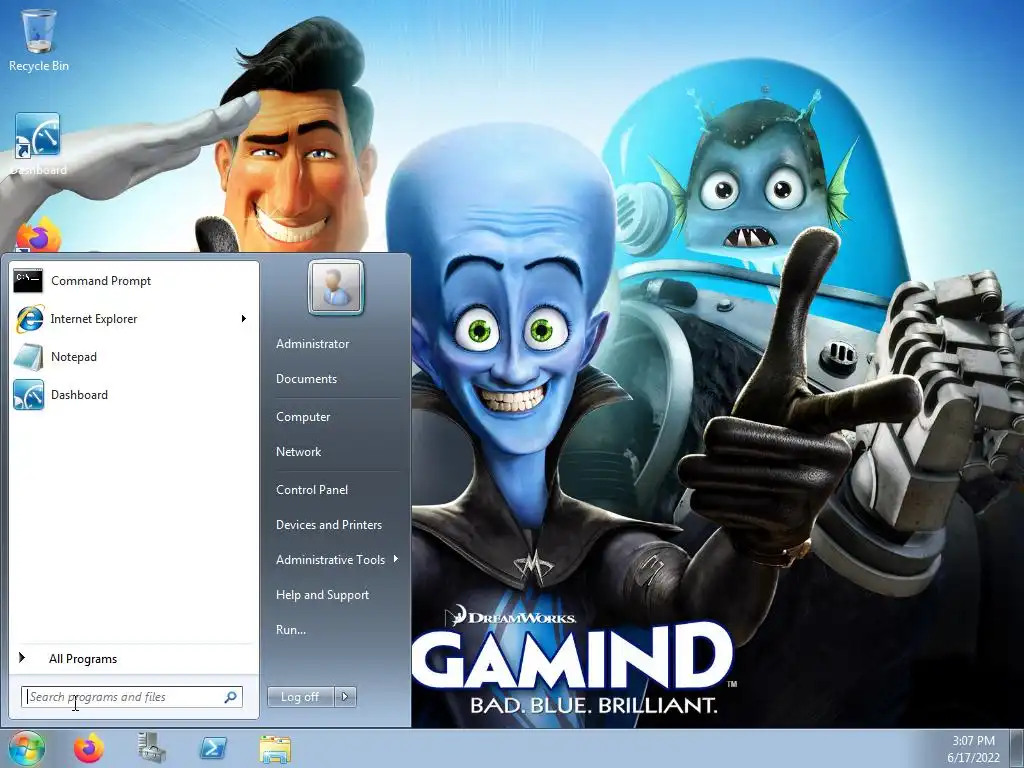Select All Programs label

click(x=83, y=659)
